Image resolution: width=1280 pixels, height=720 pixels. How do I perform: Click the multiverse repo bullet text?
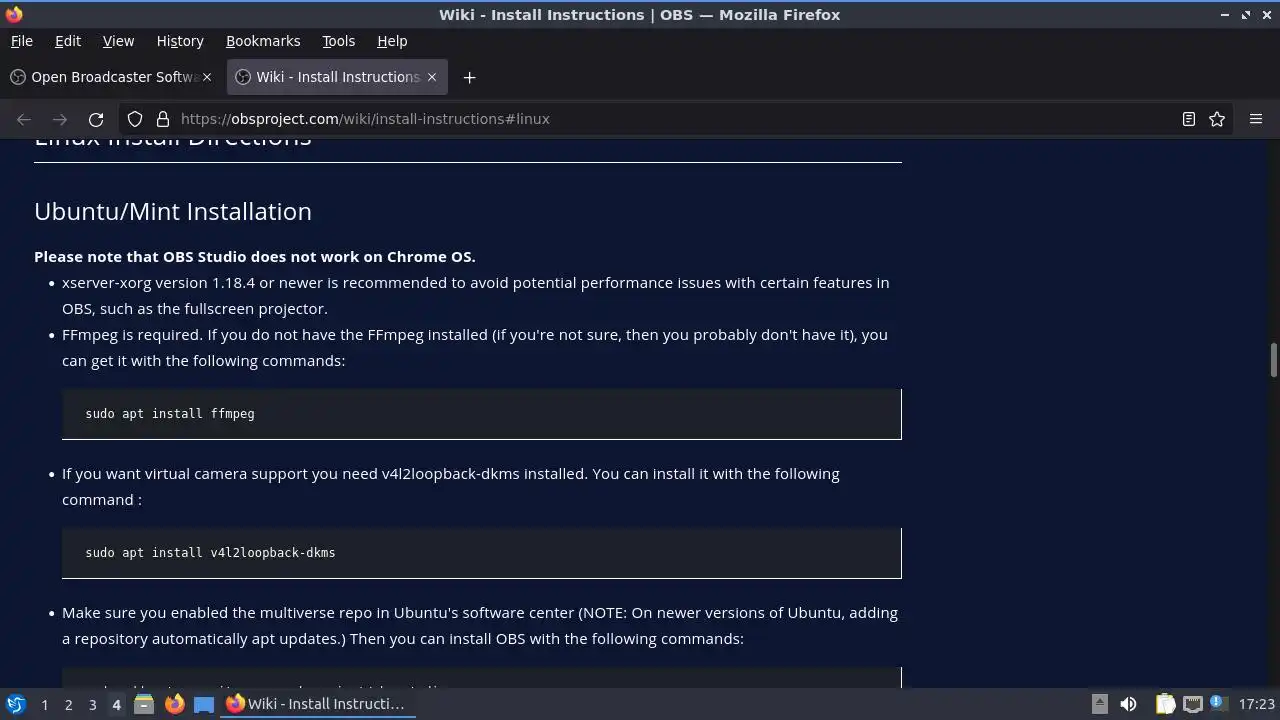(480, 626)
